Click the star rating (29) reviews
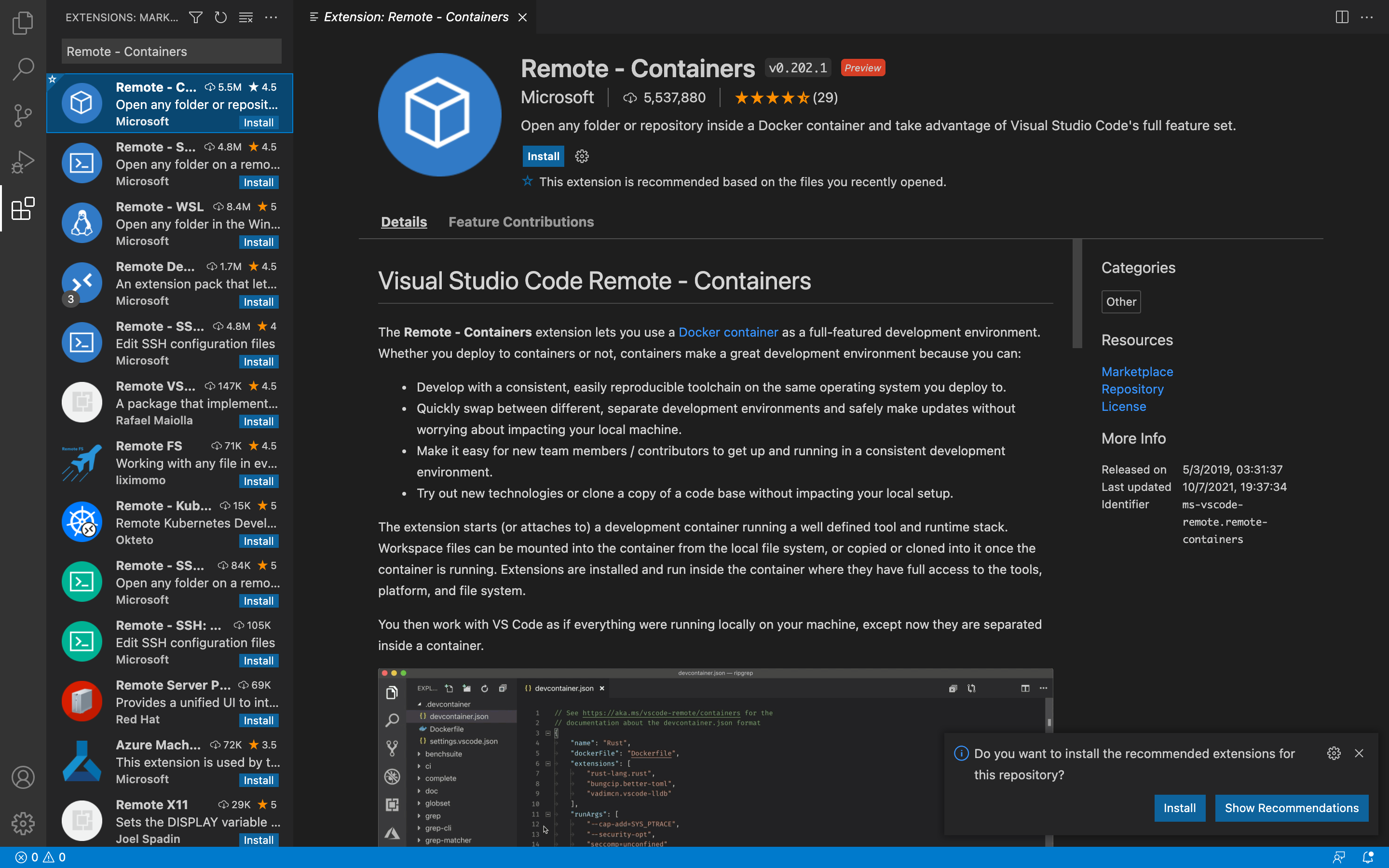 pos(786,97)
